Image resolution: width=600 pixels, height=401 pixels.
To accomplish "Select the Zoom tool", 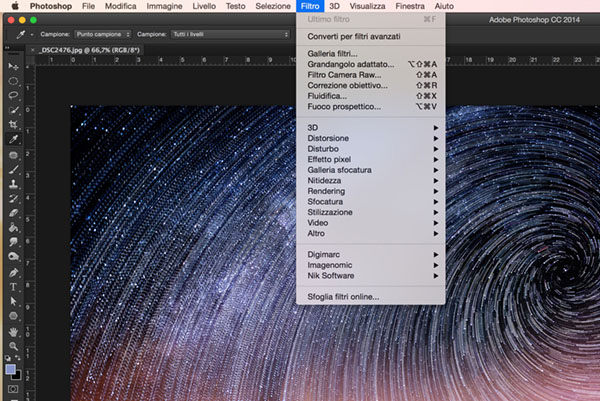I will coord(13,346).
